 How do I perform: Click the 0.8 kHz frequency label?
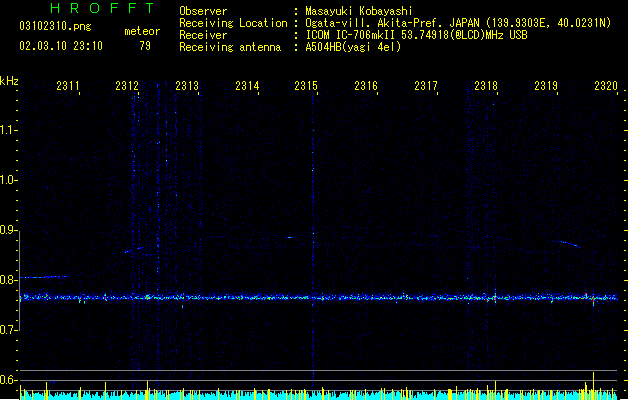(x=8, y=280)
